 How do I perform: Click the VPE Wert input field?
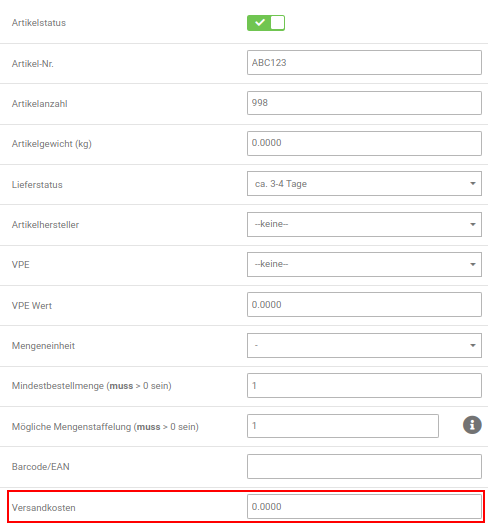click(x=364, y=305)
